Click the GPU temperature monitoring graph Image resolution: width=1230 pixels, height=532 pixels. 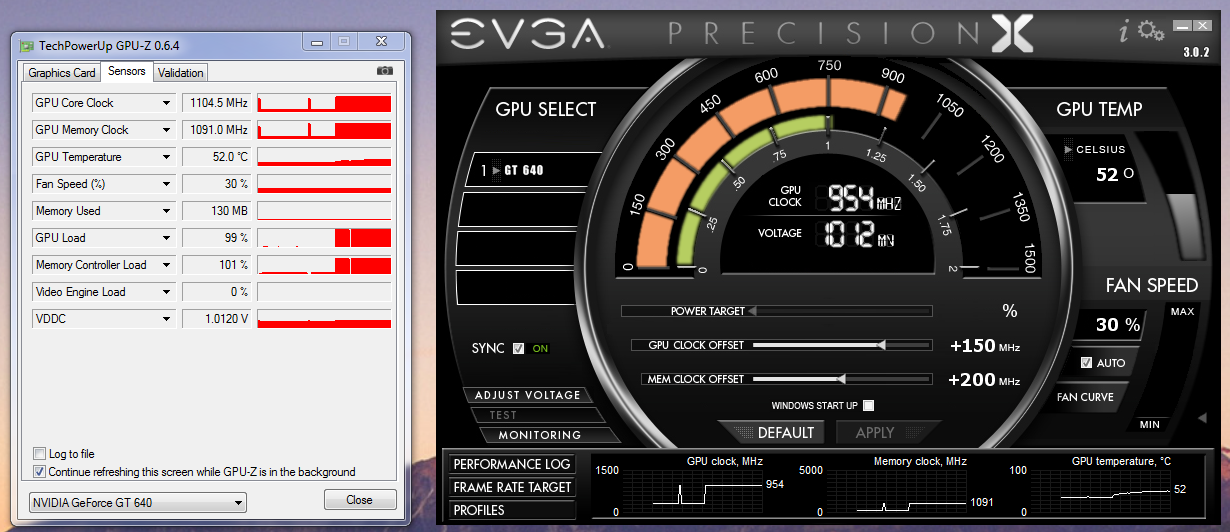tap(1101, 492)
